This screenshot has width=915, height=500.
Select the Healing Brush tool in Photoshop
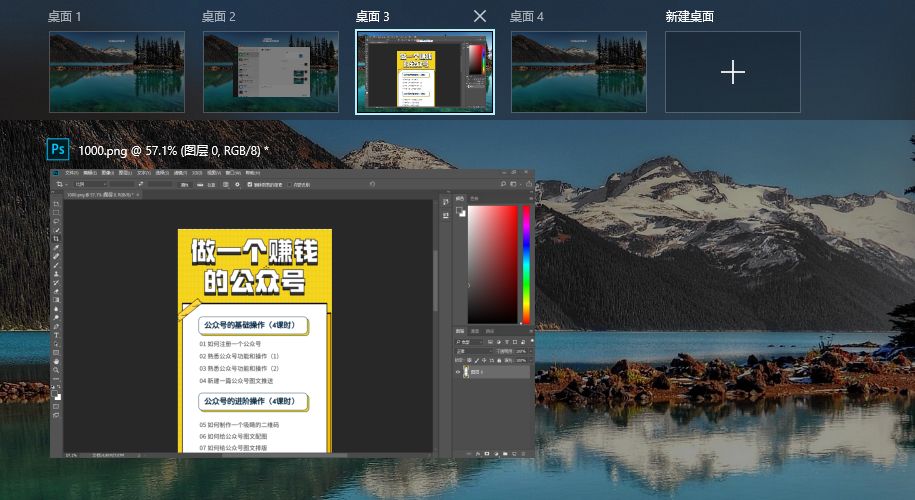tap(56, 256)
